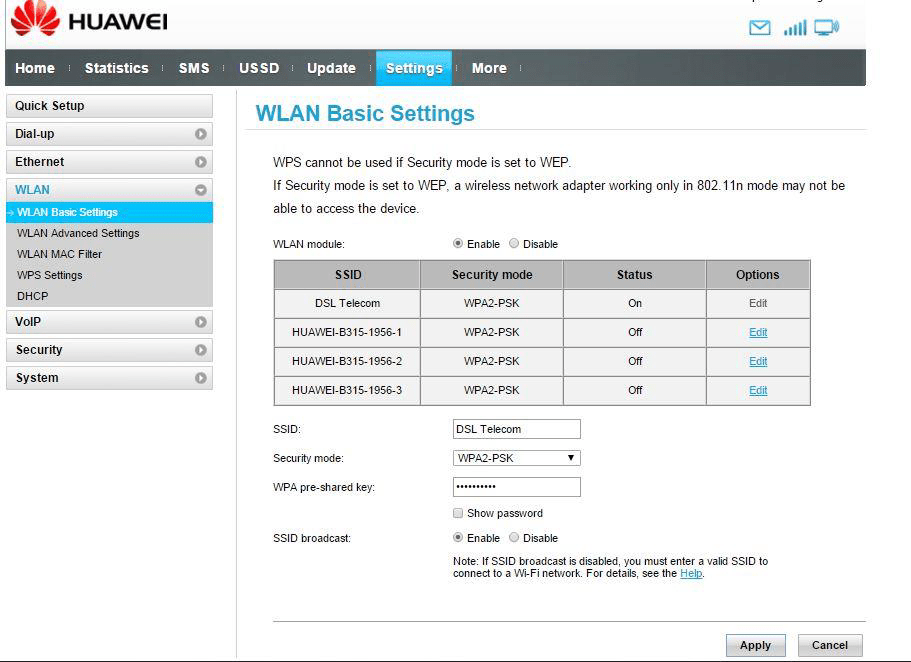The height and width of the screenshot is (662, 911).
Task: Tick the Show password checkbox
Action: click(x=458, y=513)
